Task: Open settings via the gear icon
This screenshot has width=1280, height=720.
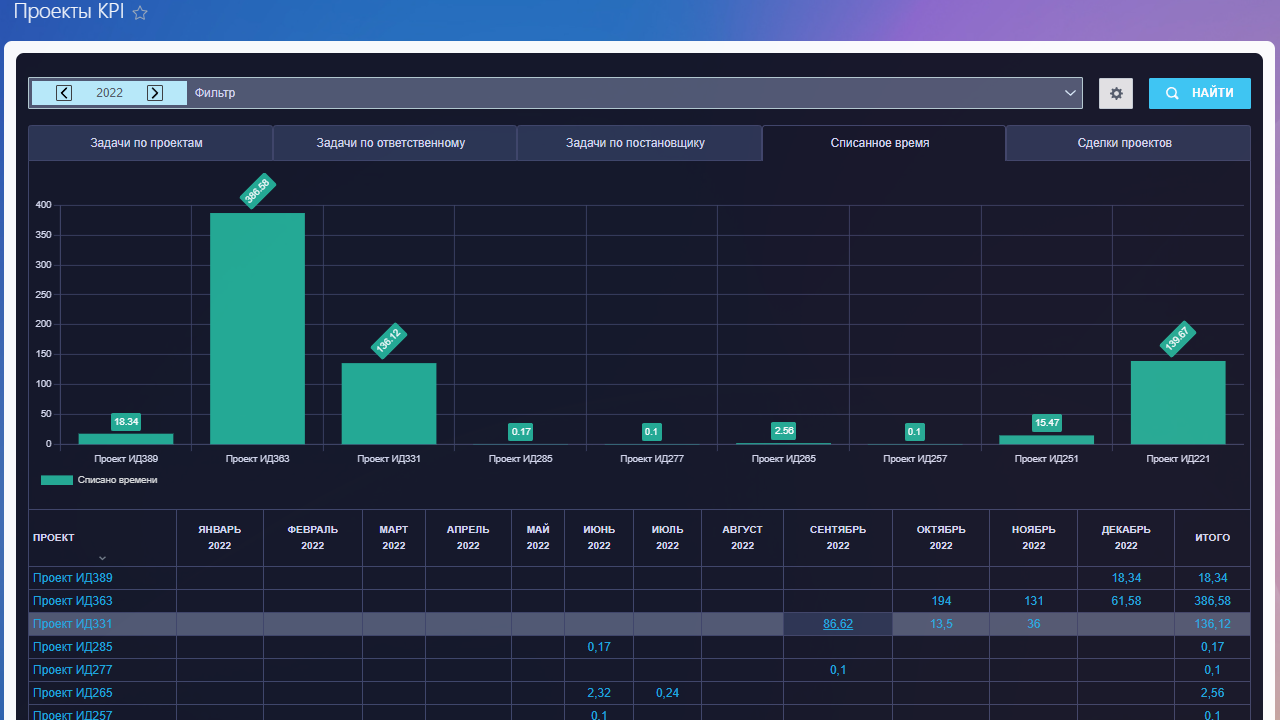Action: (1116, 93)
